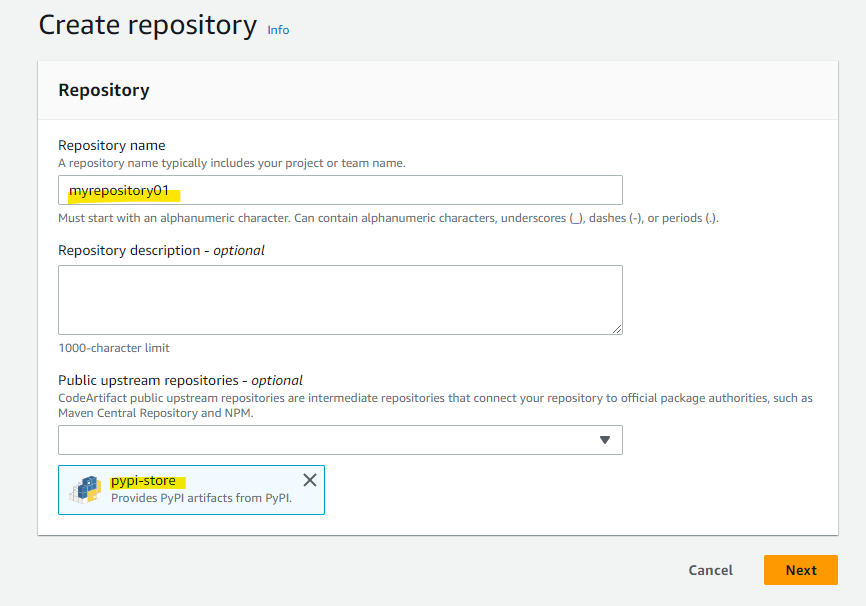Remove the pypi-store upstream with X
This screenshot has height=606, width=866.
click(x=310, y=480)
